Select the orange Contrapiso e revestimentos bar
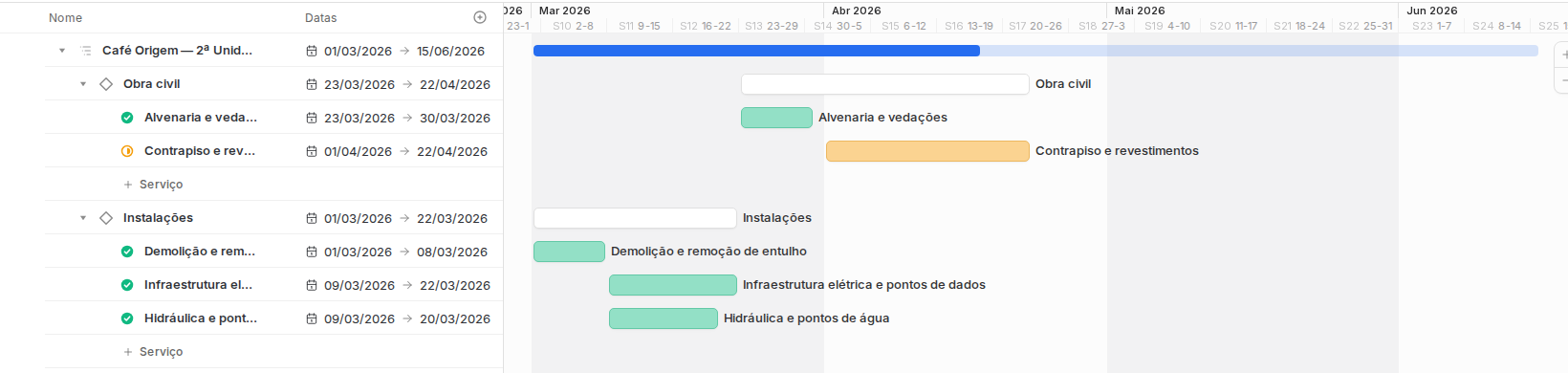The image size is (1568, 373). (927, 151)
